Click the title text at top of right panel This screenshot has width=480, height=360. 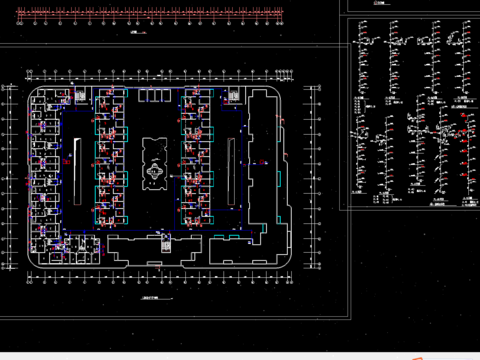point(379,3)
